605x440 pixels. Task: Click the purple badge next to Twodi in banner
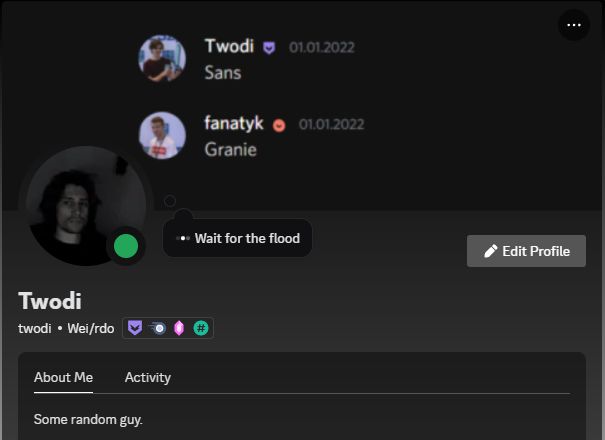(x=269, y=48)
